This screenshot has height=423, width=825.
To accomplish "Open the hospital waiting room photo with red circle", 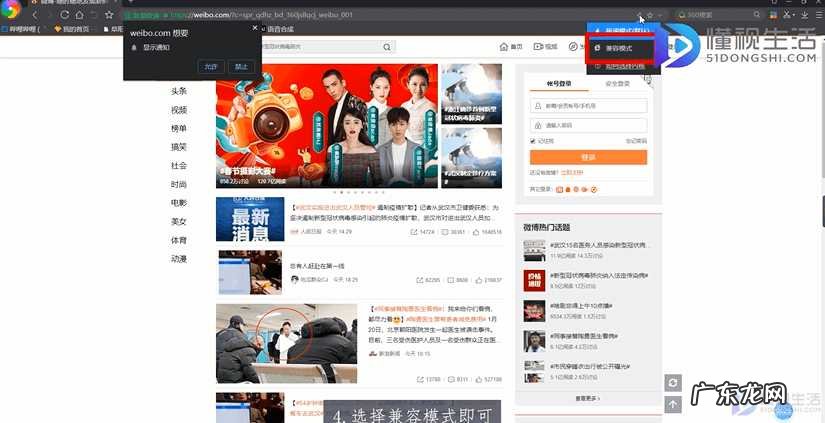I will (287, 344).
